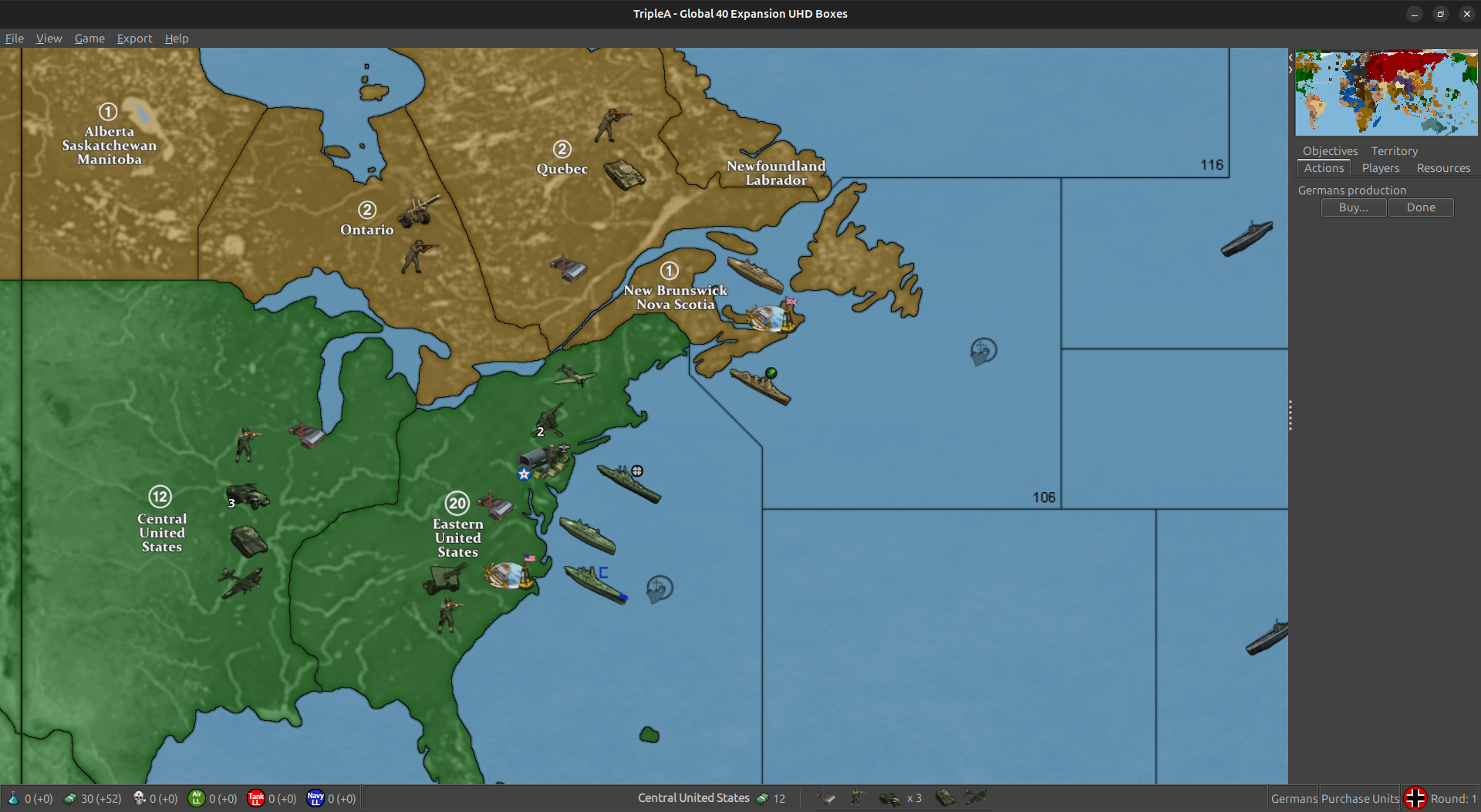This screenshot has height=812, width=1481.
Task: Click the PUs money icon in status bar
Action: 69,798
